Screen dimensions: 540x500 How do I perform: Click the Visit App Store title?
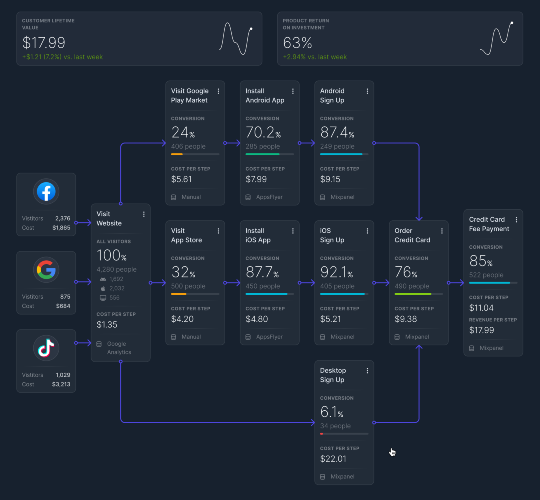186,236
